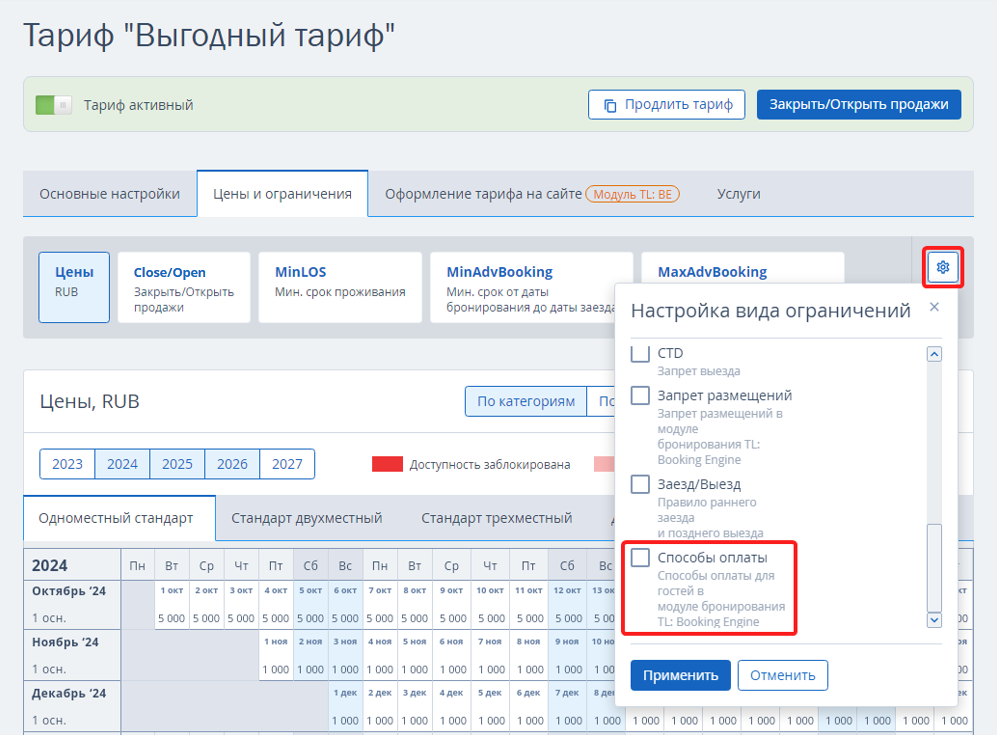Open the Услуги tab
Viewport: 997px width, 735px height.
tap(738, 194)
